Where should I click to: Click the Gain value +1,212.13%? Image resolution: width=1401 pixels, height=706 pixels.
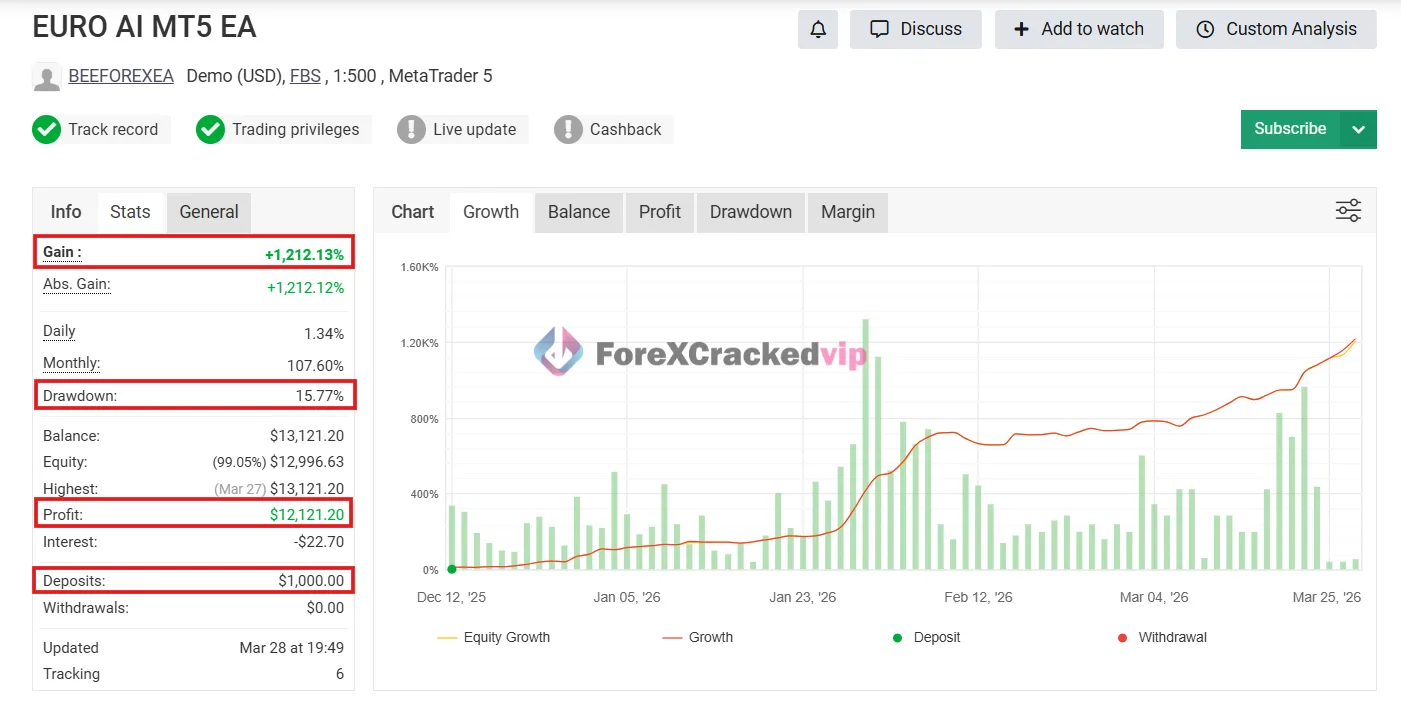point(304,255)
